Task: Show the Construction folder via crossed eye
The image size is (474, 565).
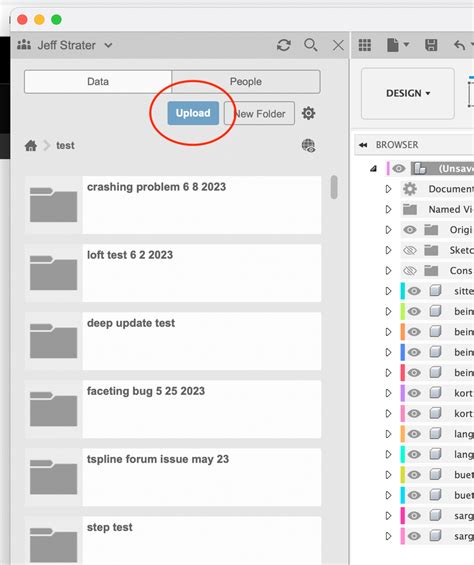Action: tap(410, 271)
